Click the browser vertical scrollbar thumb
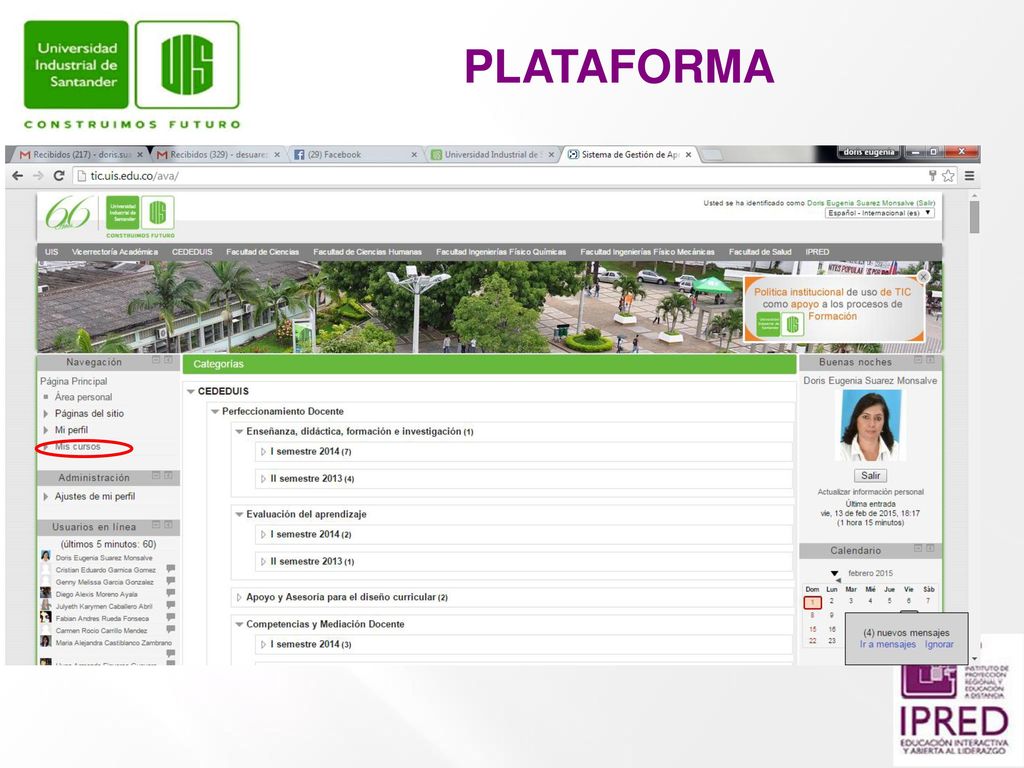The width and height of the screenshot is (1024, 768). (974, 217)
